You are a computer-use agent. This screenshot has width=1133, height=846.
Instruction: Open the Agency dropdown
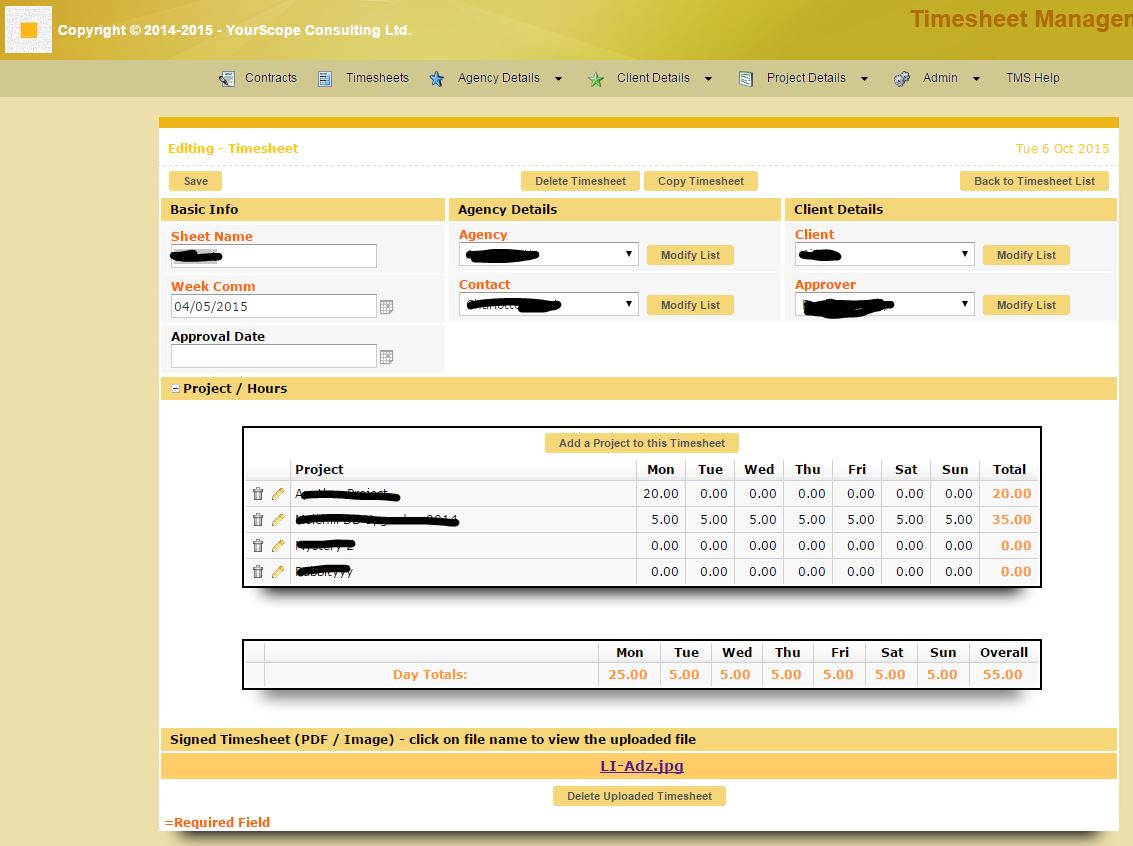548,254
